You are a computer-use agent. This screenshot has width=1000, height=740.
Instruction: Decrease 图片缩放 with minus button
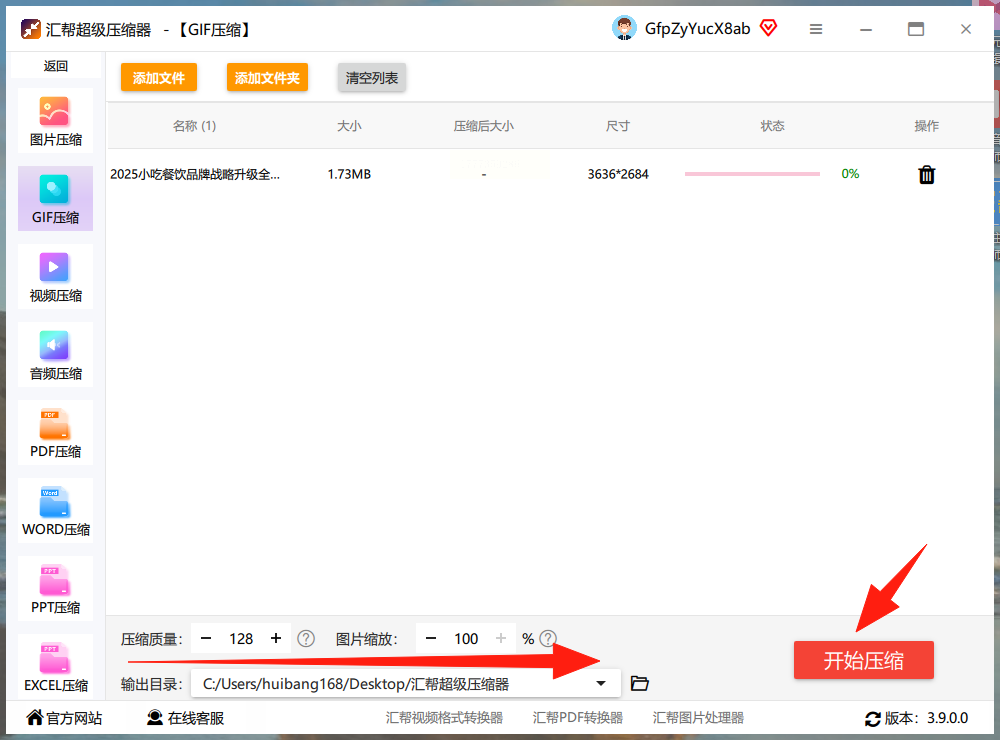tap(431, 639)
